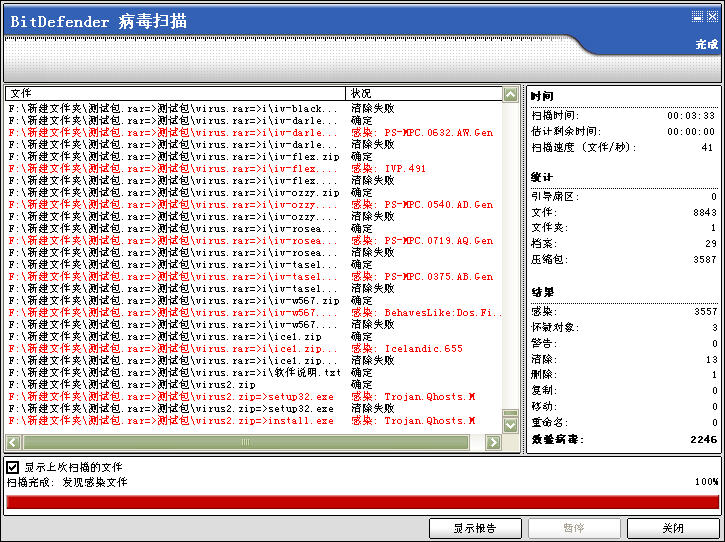
Task: Click the Icelandic.655 infection status
Action: pyautogui.click(x=407, y=349)
